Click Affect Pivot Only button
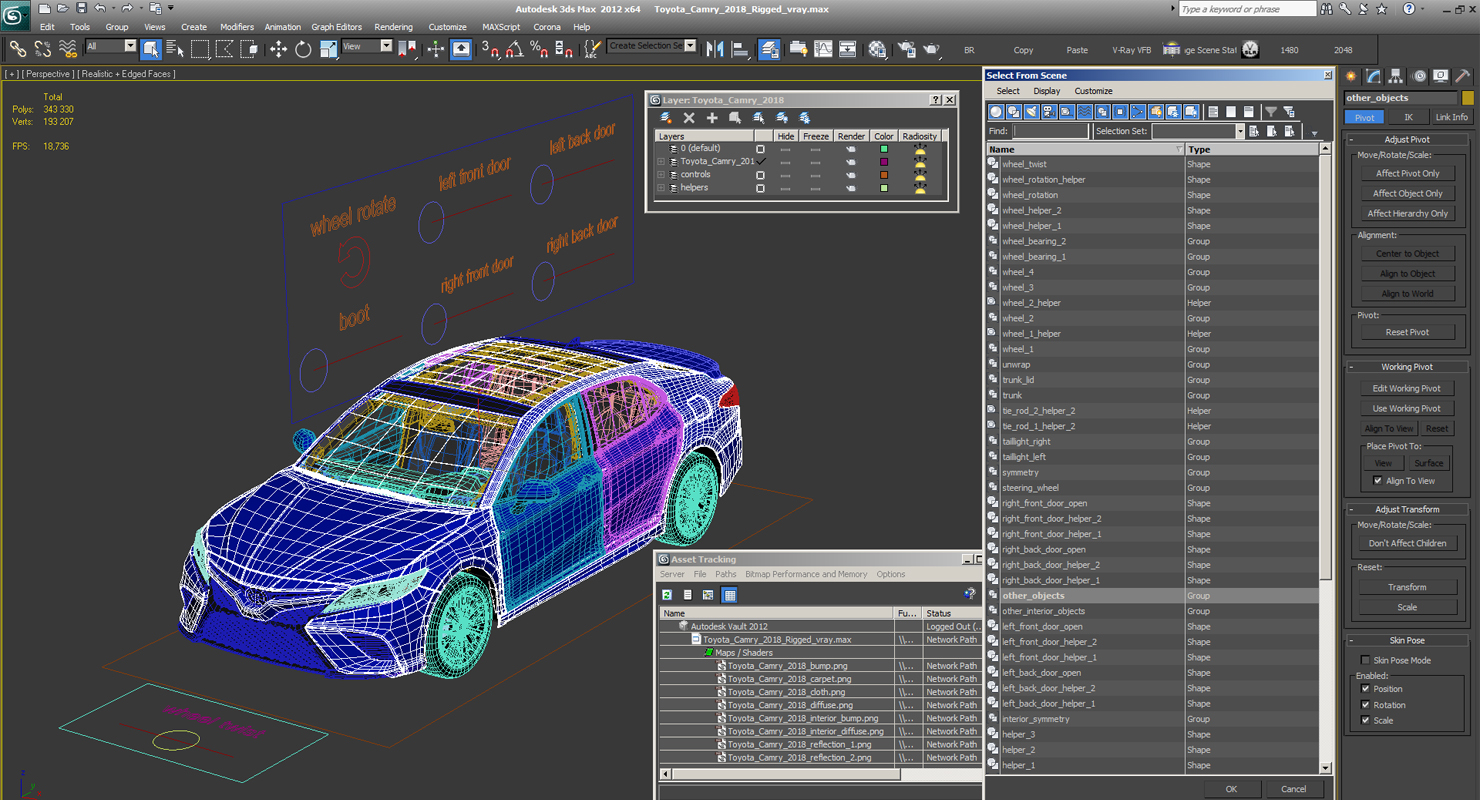This screenshot has width=1480, height=800. click(x=1407, y=174)
